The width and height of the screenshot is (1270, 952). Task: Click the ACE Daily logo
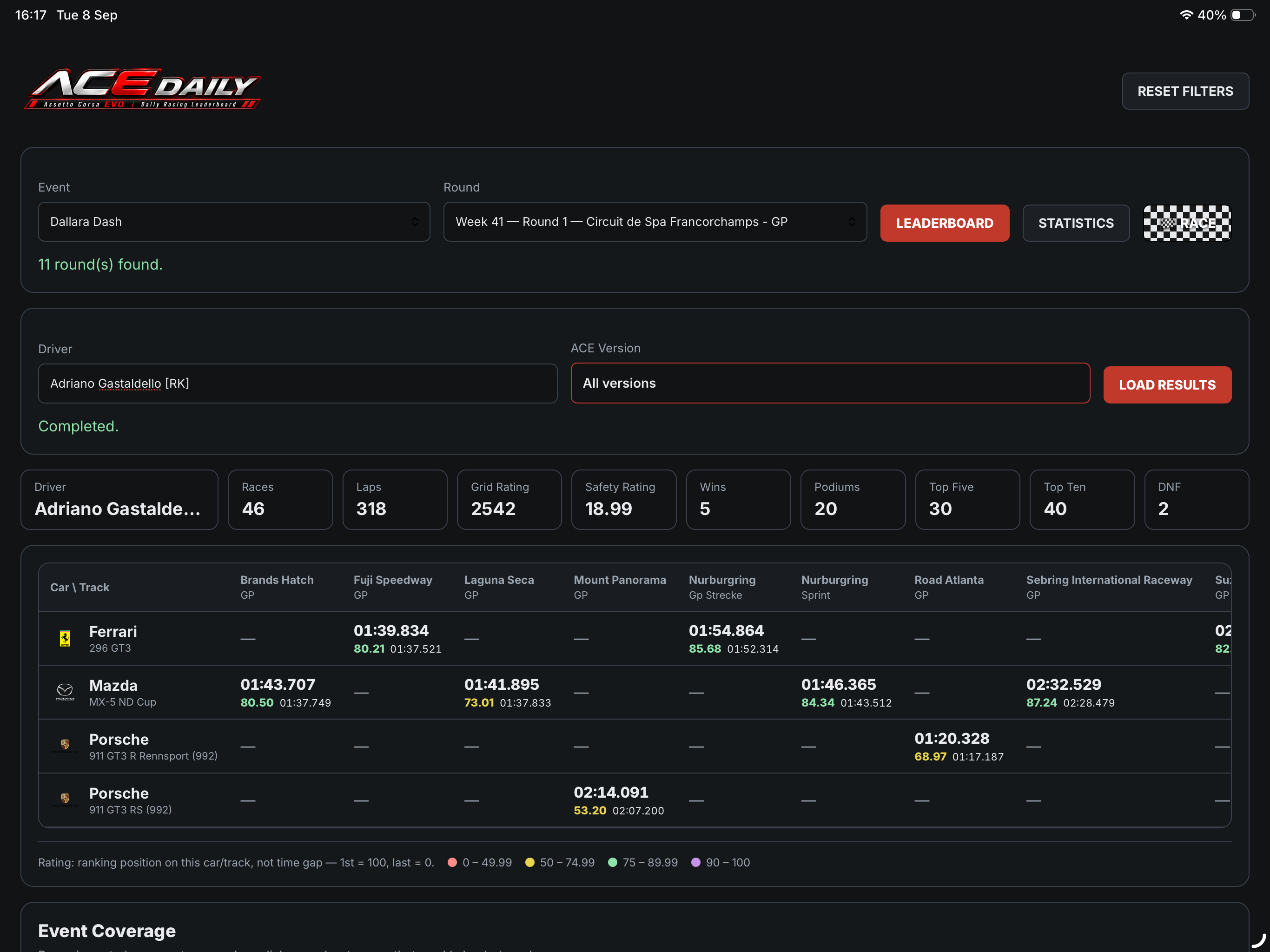[143, 89]
